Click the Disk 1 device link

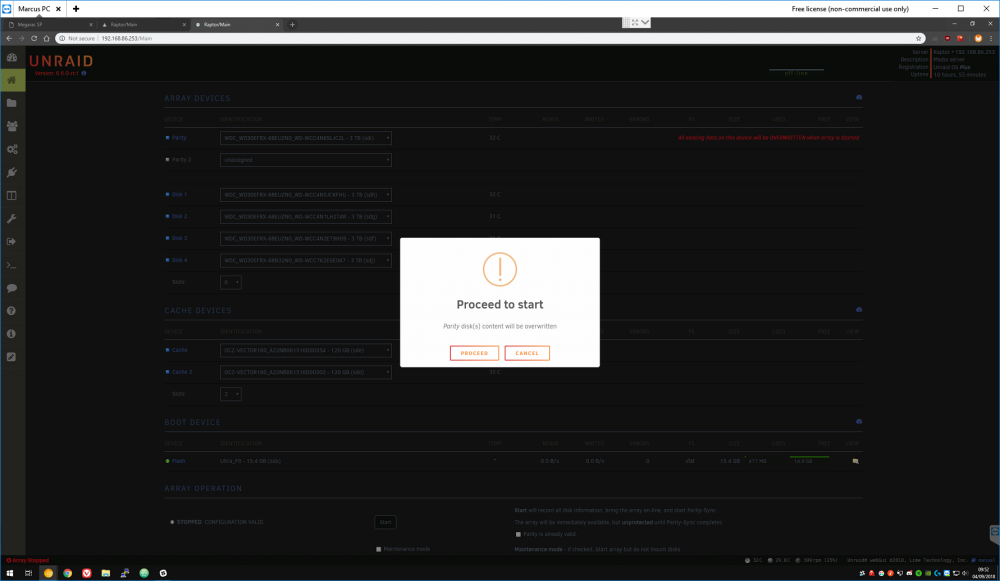click(x=179, y=195)
